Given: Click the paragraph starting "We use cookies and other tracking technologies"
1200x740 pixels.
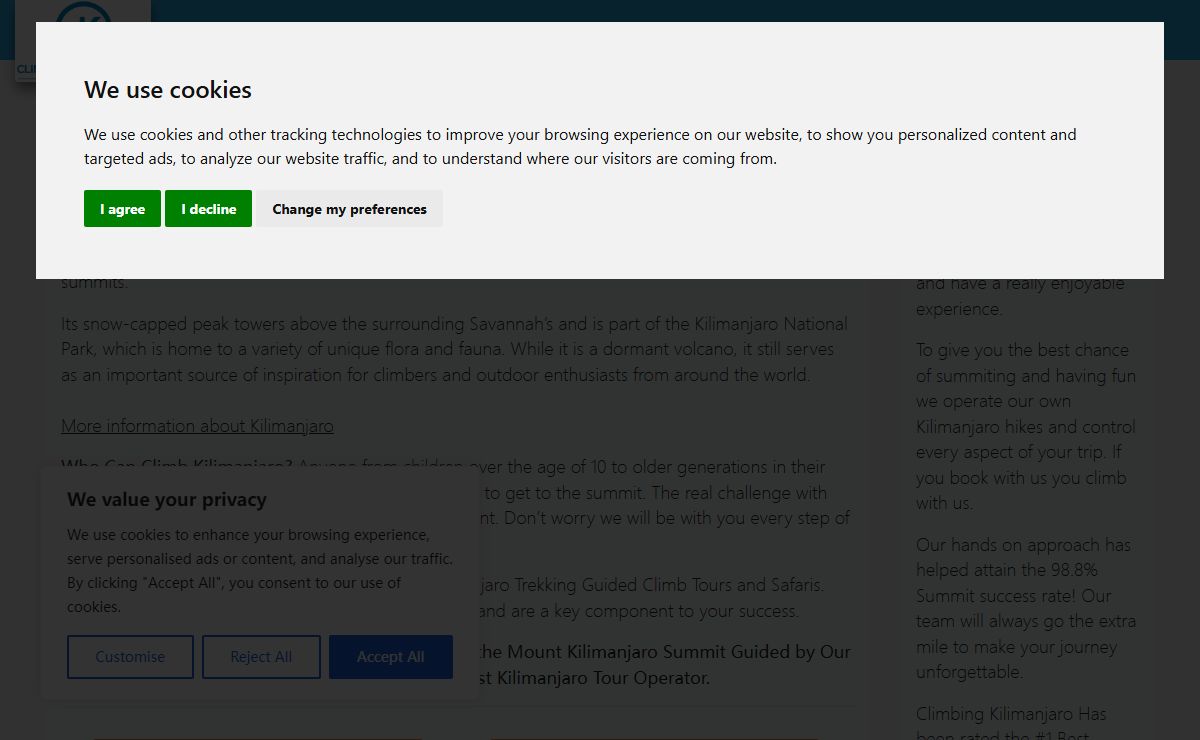Looking at the screenshot, I should pos(580,146).
